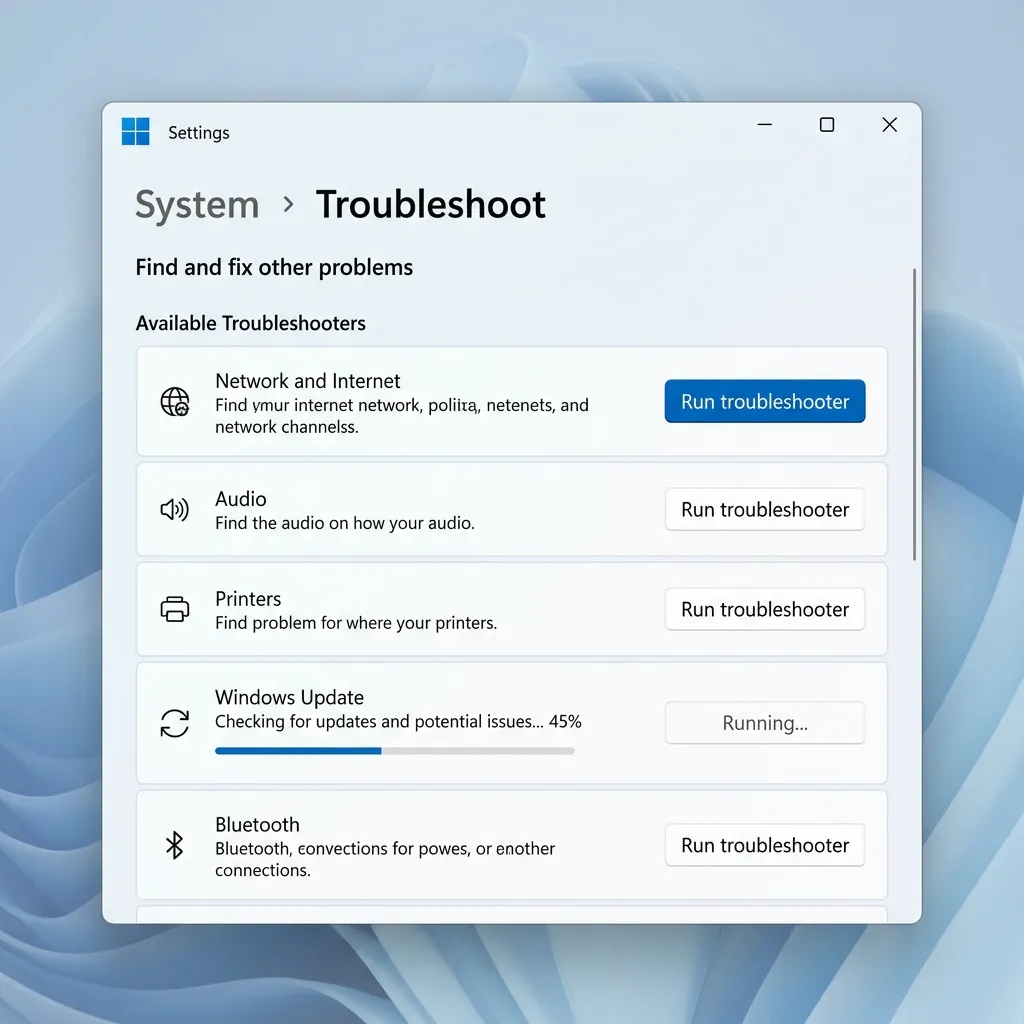Click the Printers icon
1024x1024 pixels.
[174, 609]
